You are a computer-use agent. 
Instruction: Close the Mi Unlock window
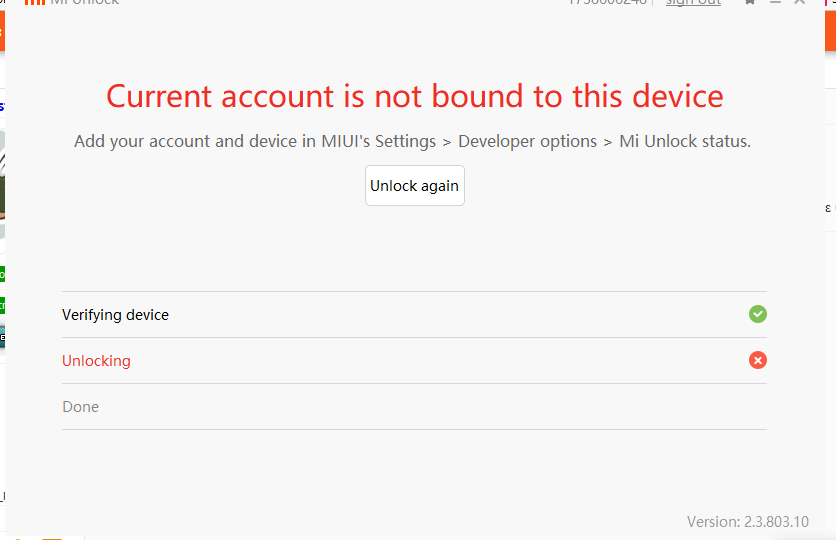(800, 3)
